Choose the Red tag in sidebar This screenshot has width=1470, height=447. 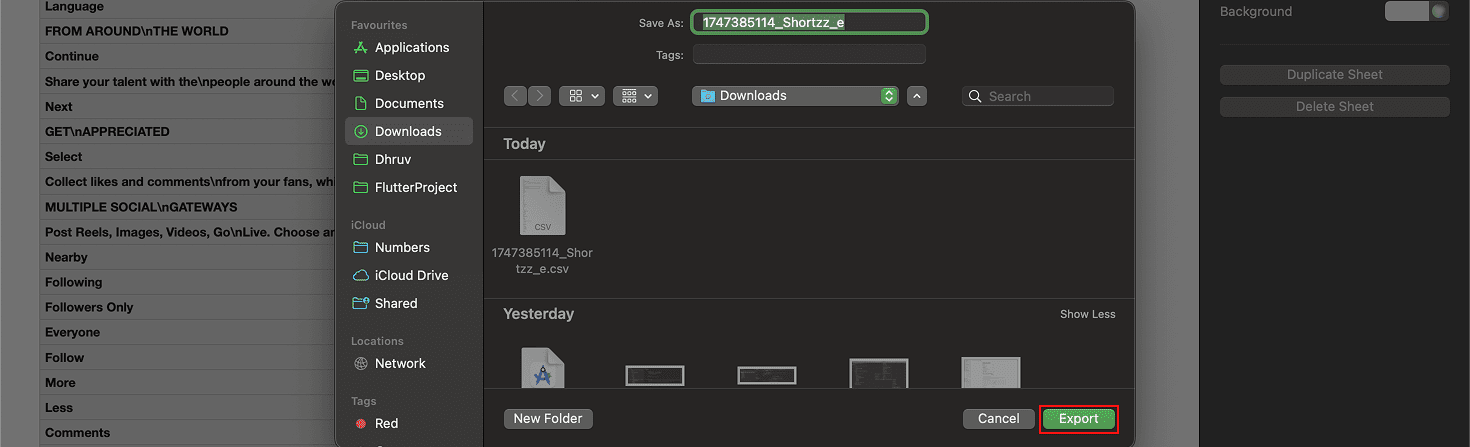[x=386, y=423]
